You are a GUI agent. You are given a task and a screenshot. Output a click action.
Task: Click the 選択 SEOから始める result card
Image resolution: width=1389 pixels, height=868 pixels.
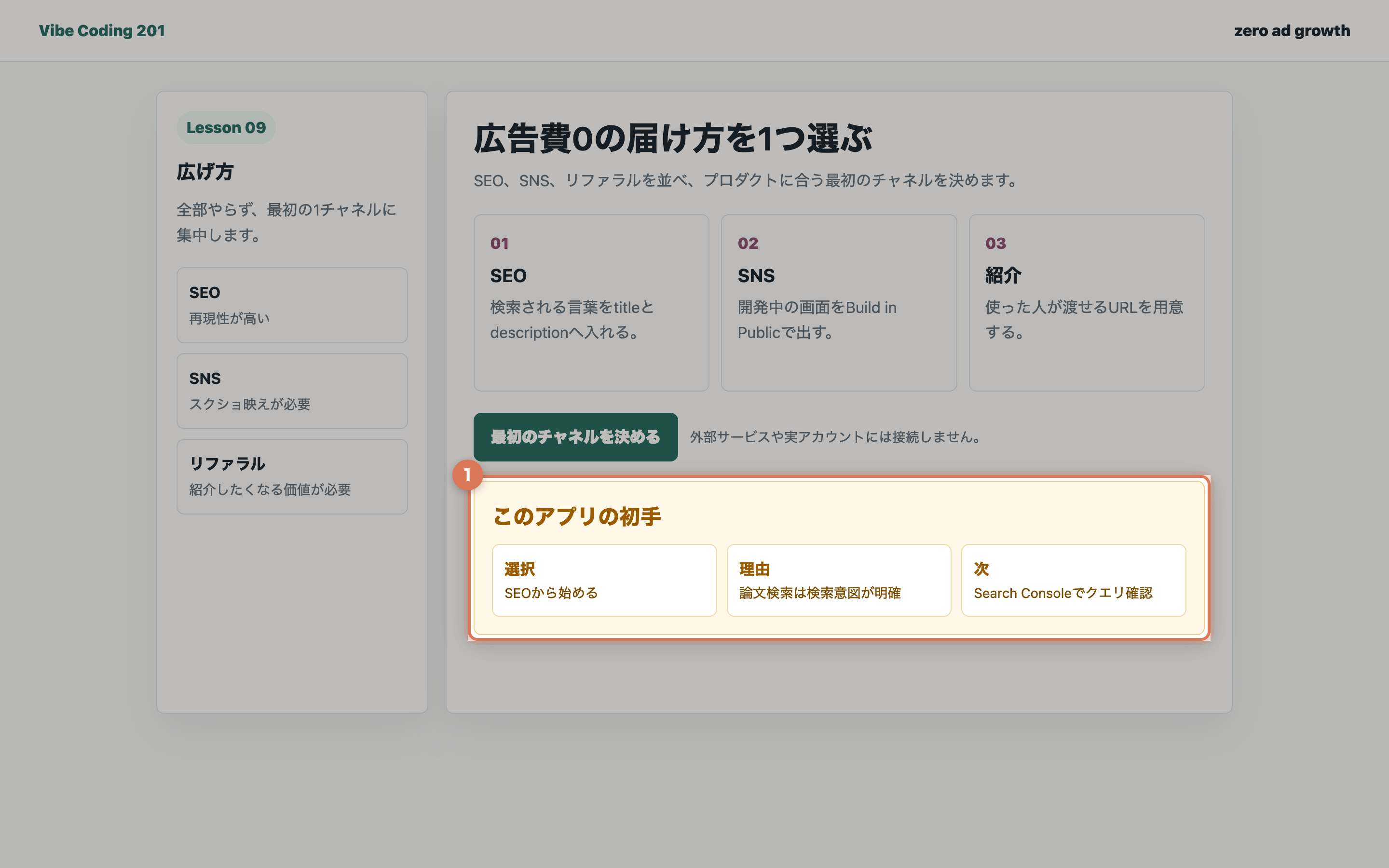[604, 581]
